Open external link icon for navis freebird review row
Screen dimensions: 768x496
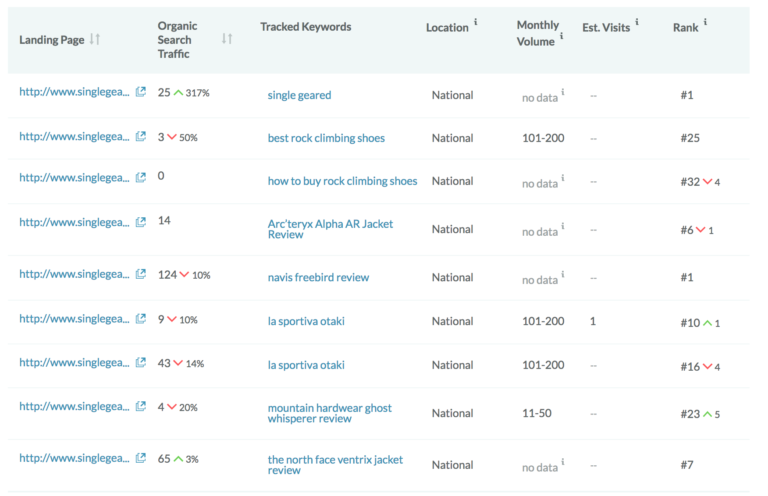click(141, 274)
